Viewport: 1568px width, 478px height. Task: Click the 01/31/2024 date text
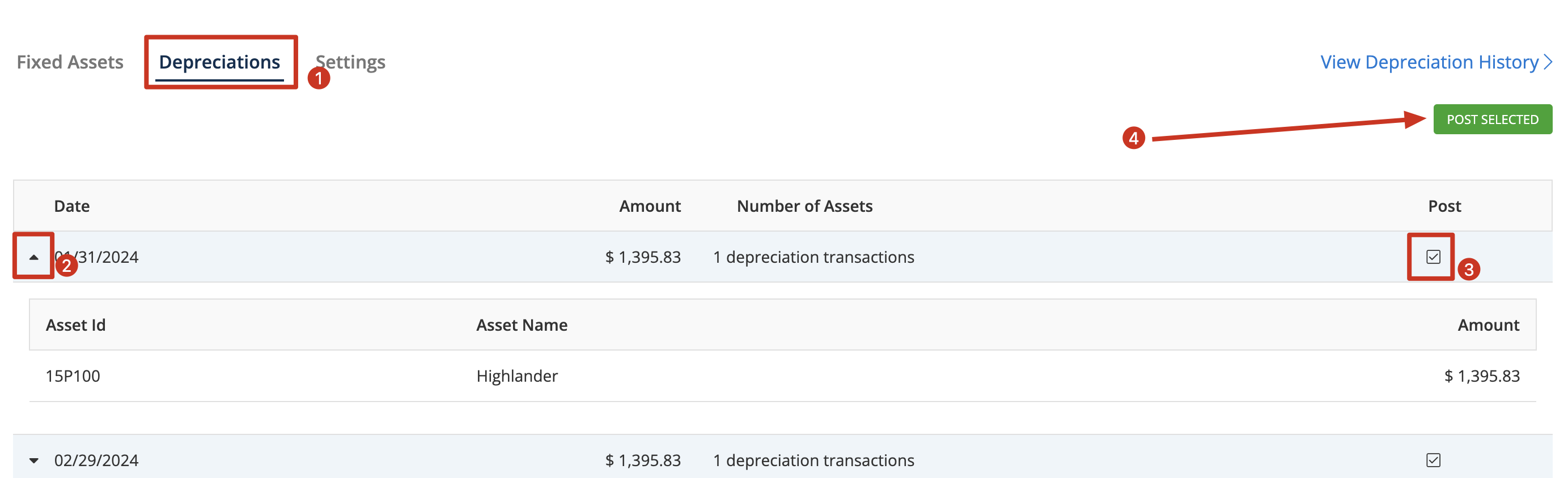coord(96,257)
